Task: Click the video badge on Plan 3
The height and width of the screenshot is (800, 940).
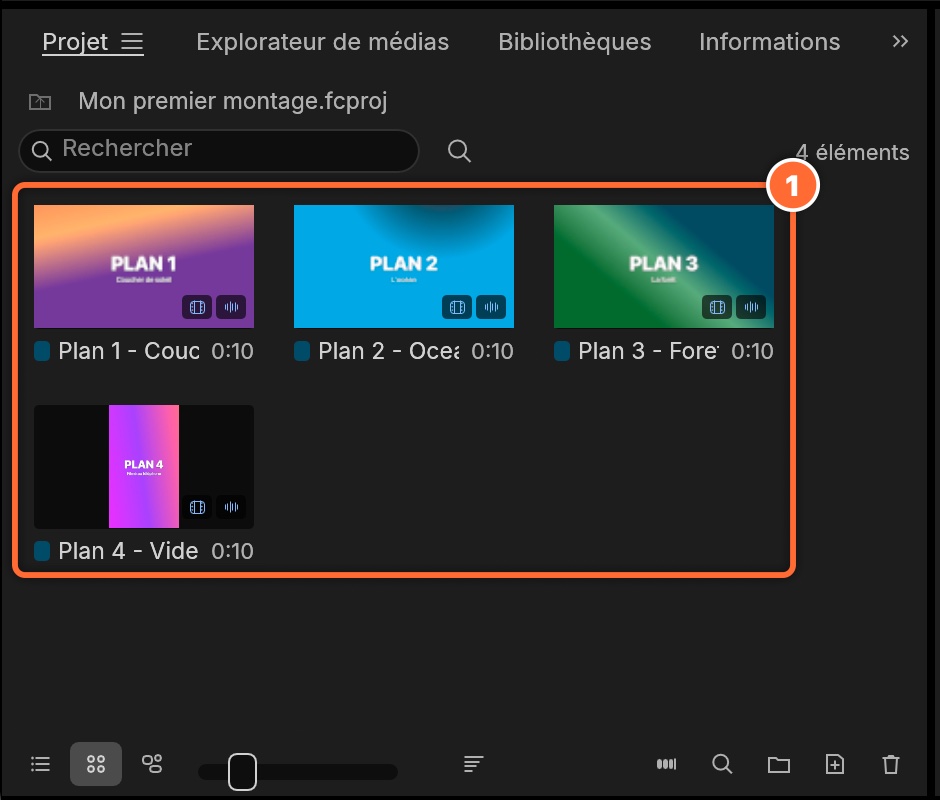Action: click(x=717, y=308)
